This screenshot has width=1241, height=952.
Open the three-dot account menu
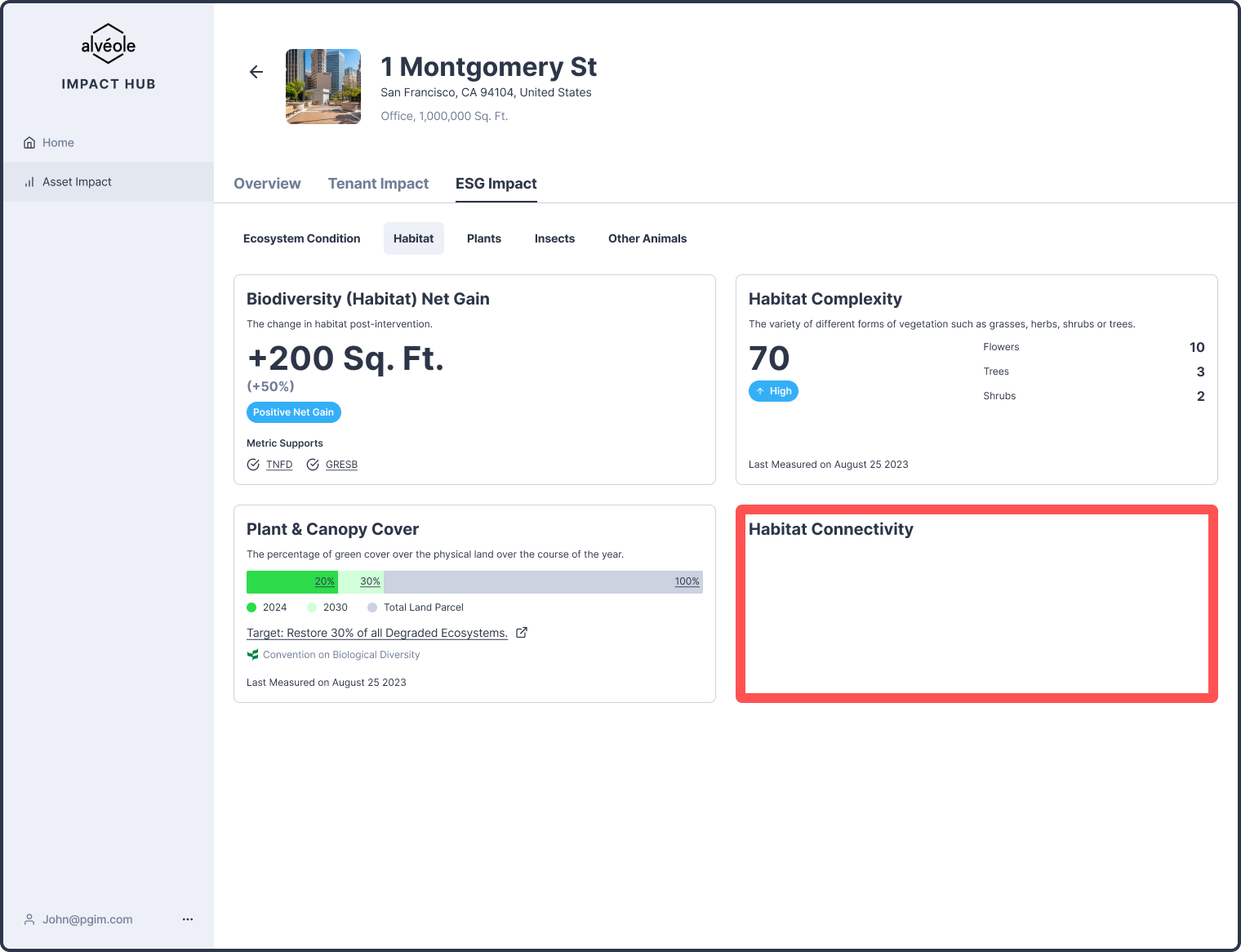(188, 919)
